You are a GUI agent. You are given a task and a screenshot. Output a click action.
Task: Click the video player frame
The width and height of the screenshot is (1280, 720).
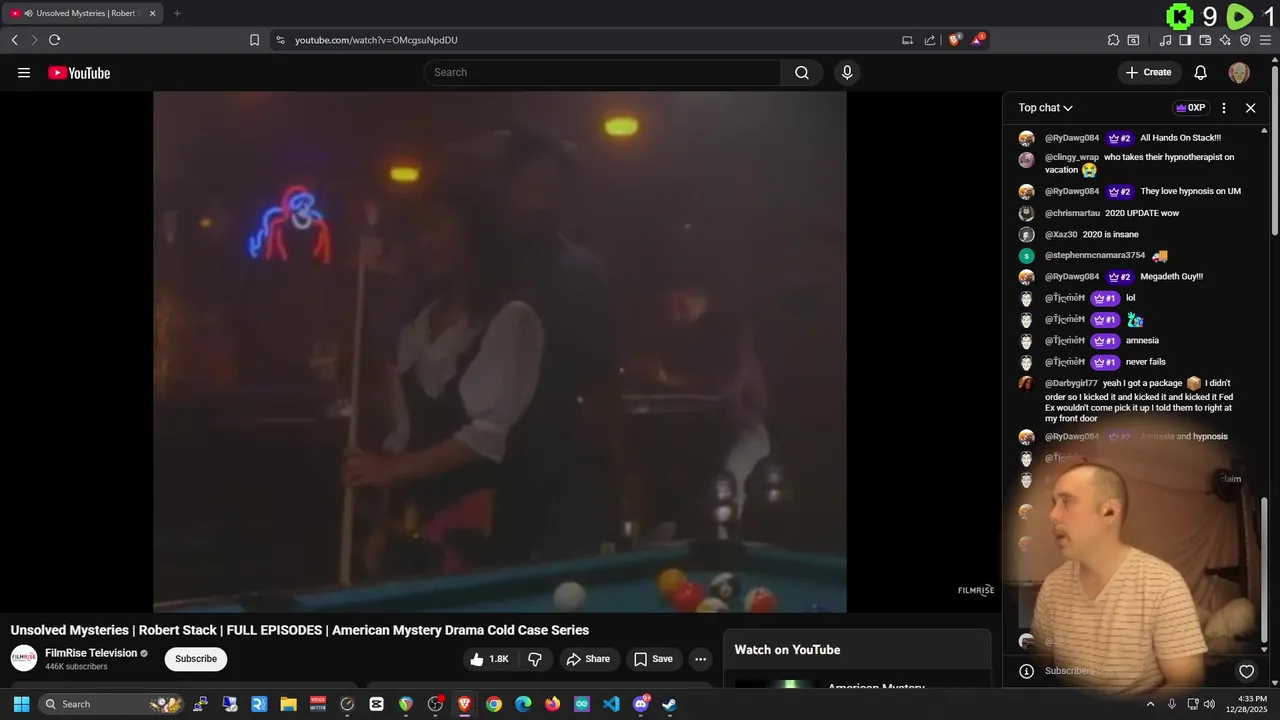tap(499, 352)
